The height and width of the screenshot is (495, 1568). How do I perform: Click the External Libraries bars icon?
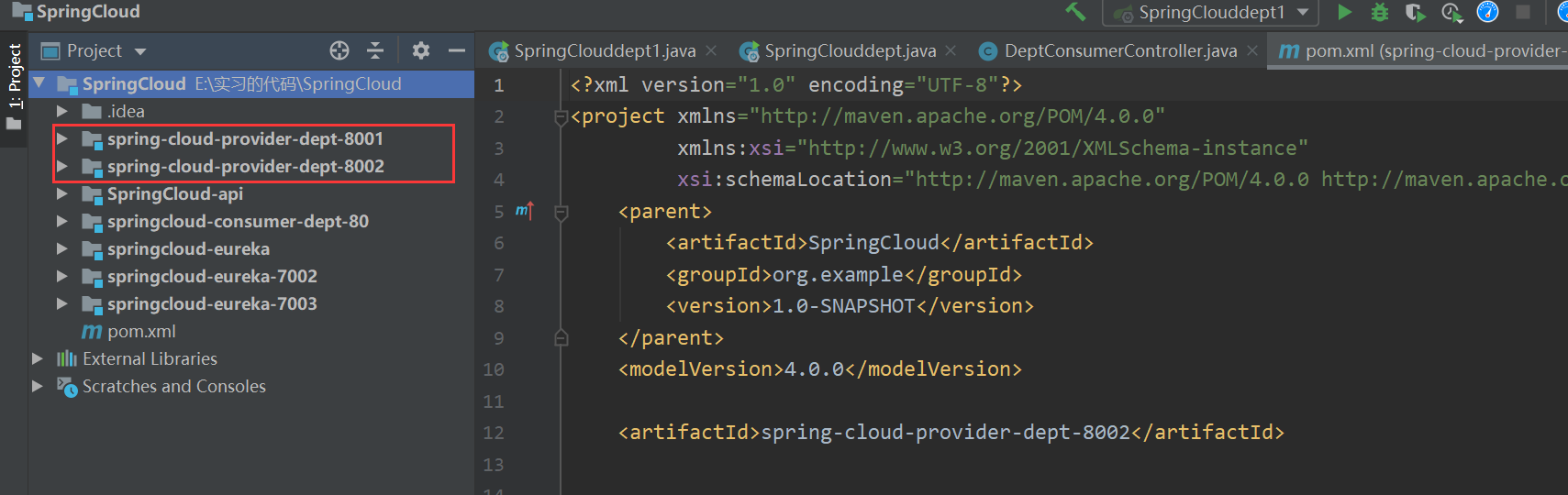coord(67,358)
